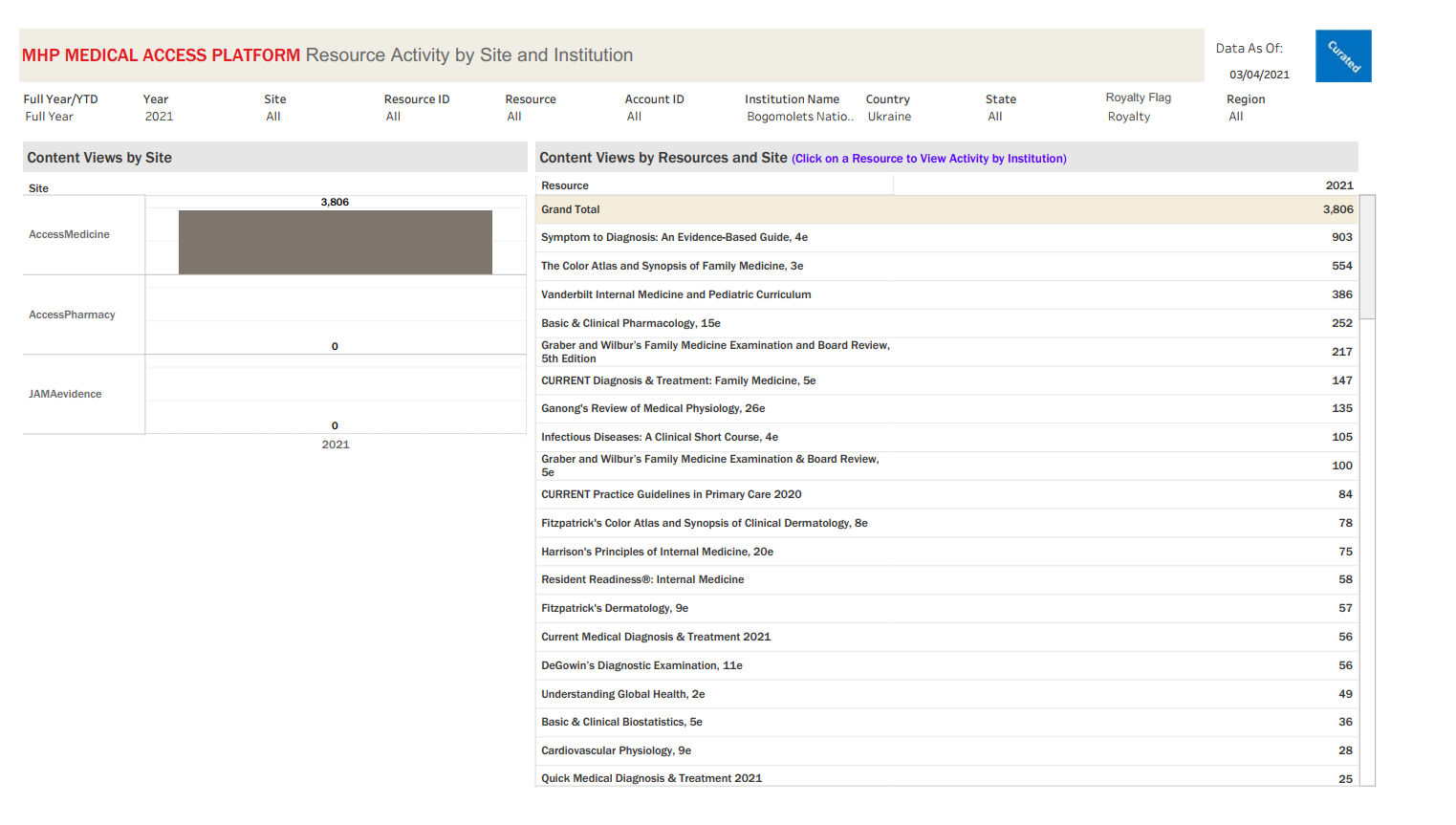The width and height of the screenshot is (1456, 825).
Task: Click the AccessMedicine bar in chart
Action: click(336, 242)
